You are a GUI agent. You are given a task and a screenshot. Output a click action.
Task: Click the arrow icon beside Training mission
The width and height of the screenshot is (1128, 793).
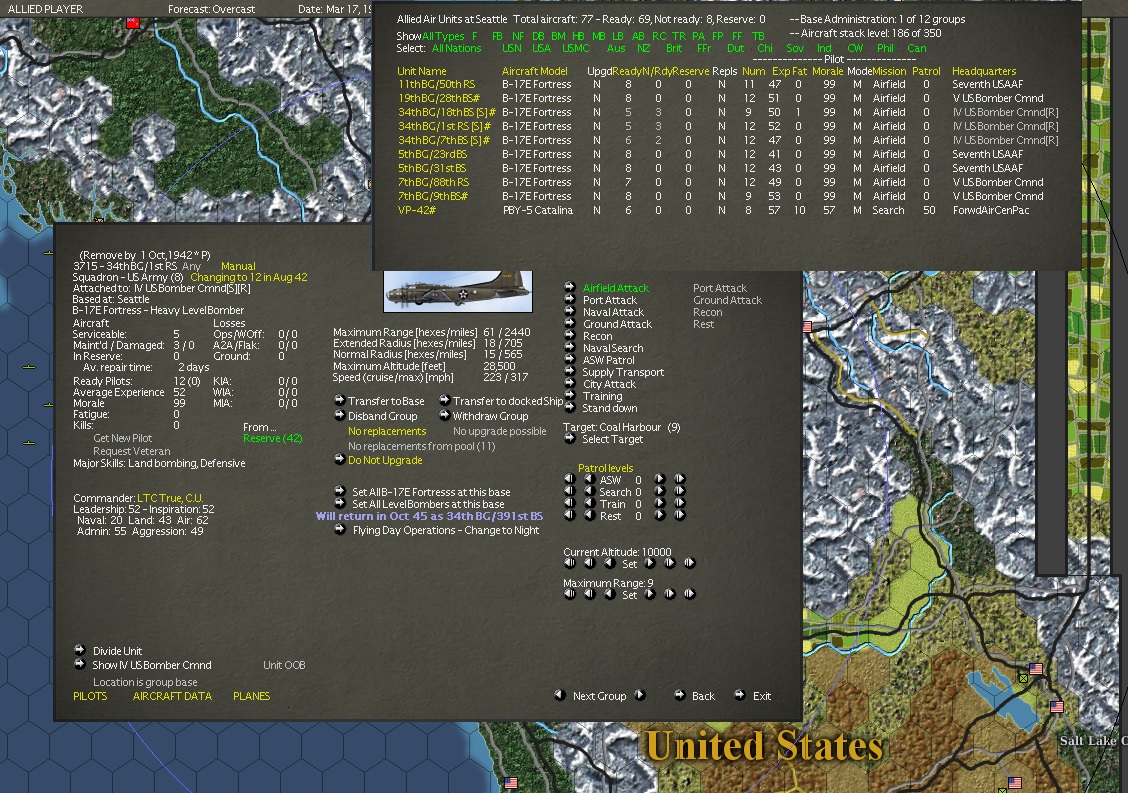pos(570,395)
